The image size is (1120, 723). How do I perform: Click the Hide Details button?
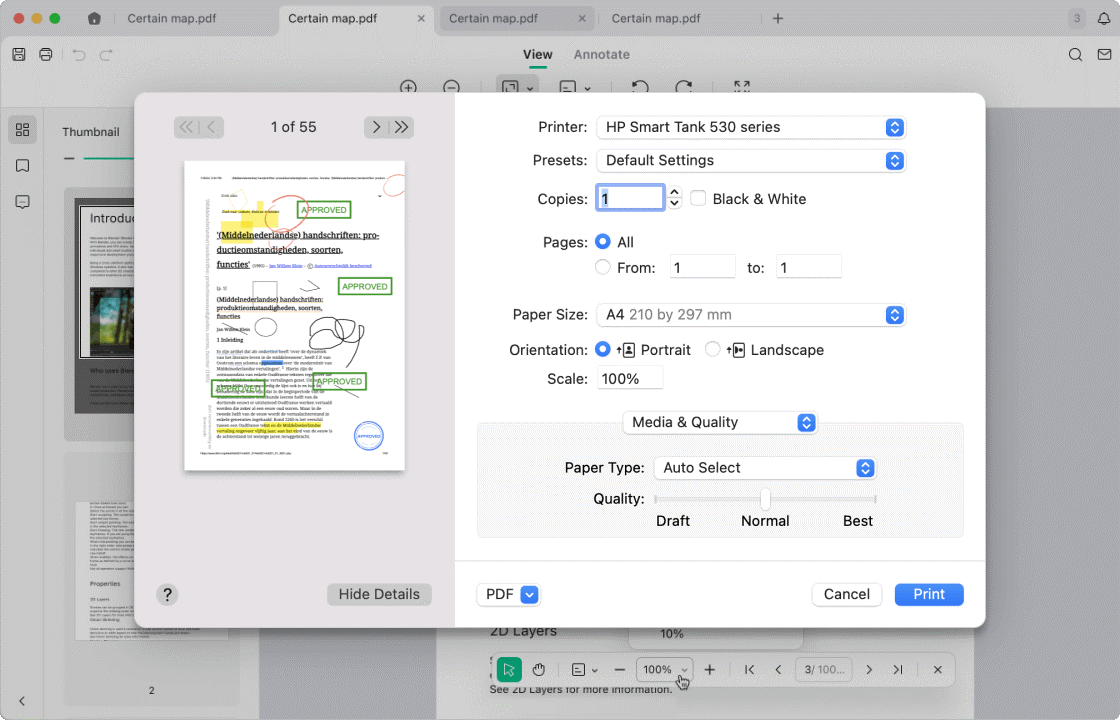pos(379,594)
